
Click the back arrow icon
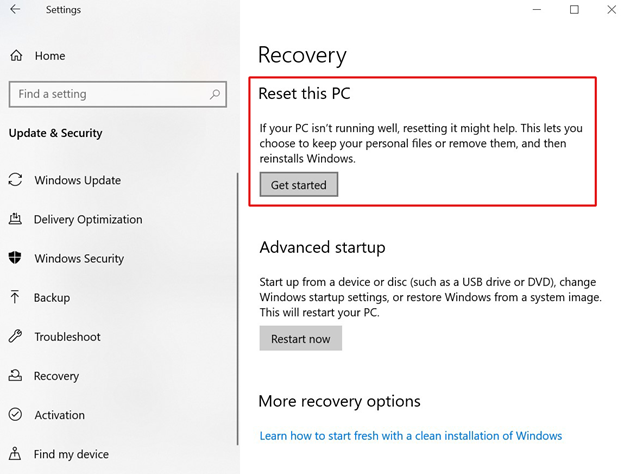[15, 9]
